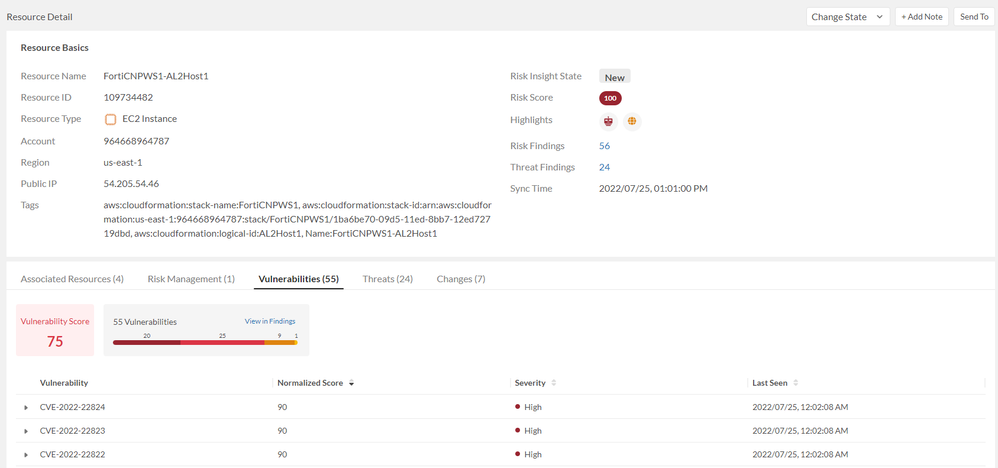
Task: Click High severity for CVE-2022-22823
Action: tap(528, 431)
